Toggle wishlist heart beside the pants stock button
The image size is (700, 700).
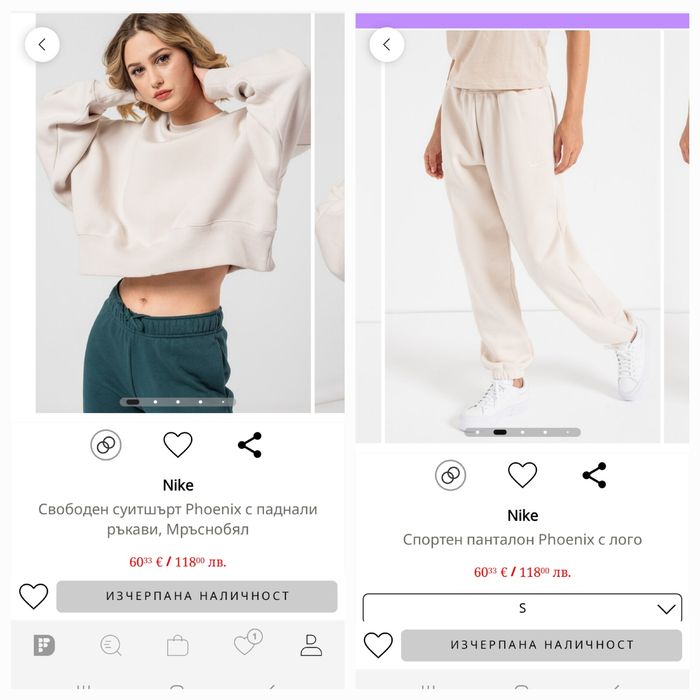(378, 645)
